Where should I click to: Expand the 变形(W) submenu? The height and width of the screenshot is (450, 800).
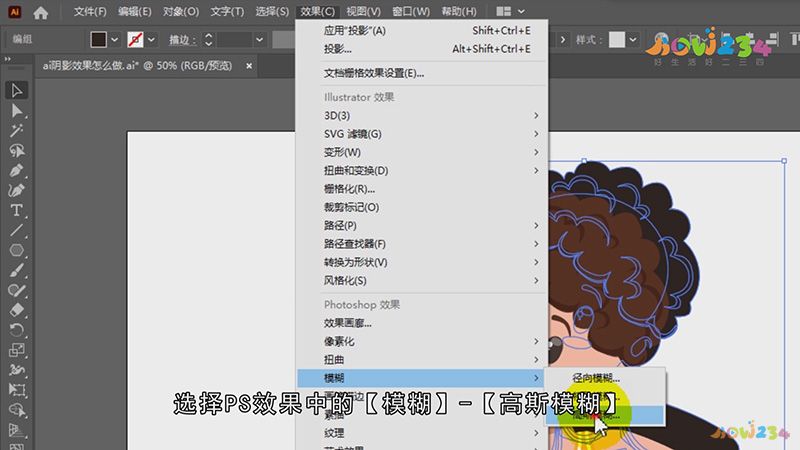(422, 153)
